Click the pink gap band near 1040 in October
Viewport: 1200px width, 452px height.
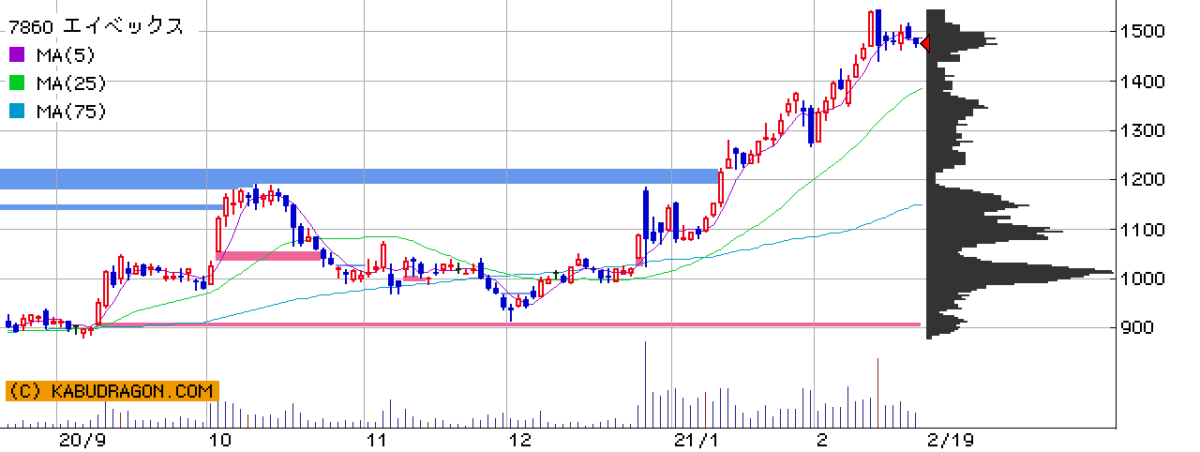pyautogui.click(x=270, y=256)
